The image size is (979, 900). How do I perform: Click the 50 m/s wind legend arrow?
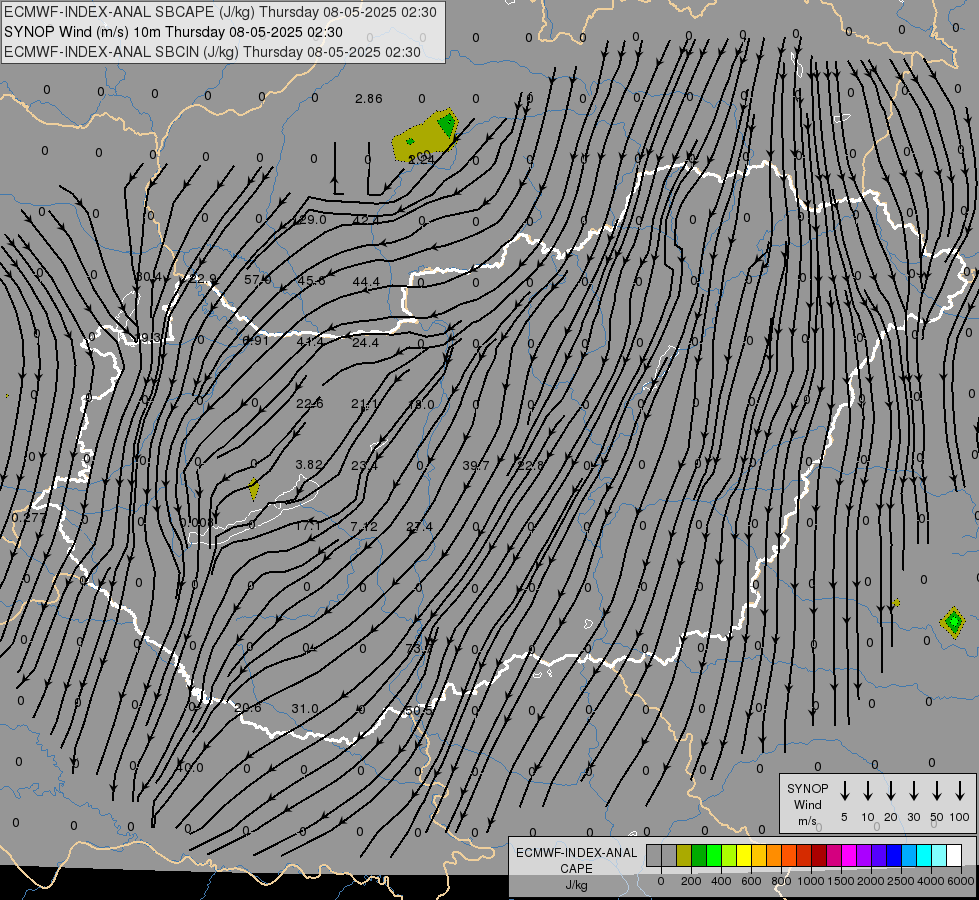tap(937, 791)
